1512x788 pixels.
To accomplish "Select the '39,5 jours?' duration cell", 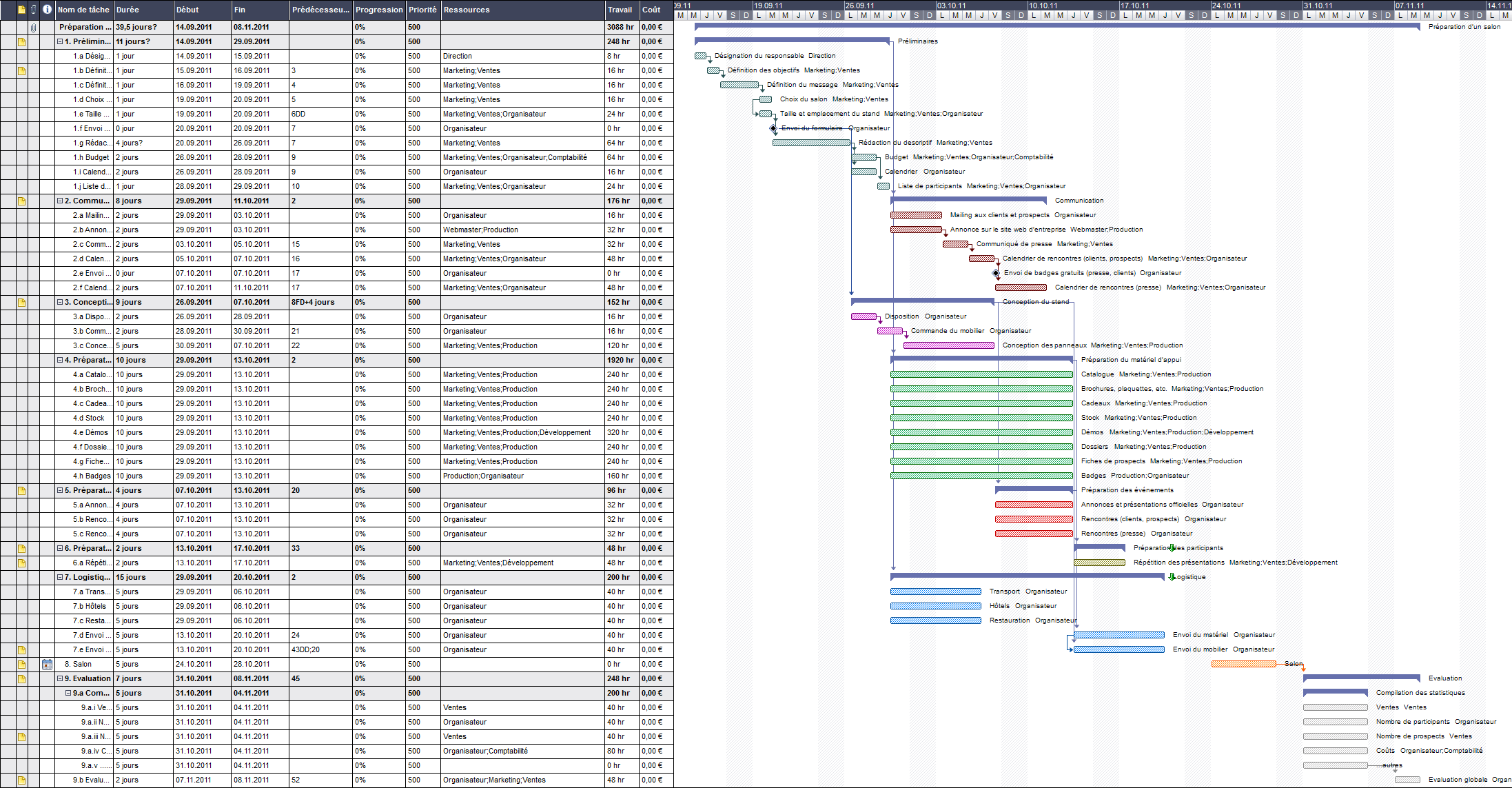I will click(143, 28).
